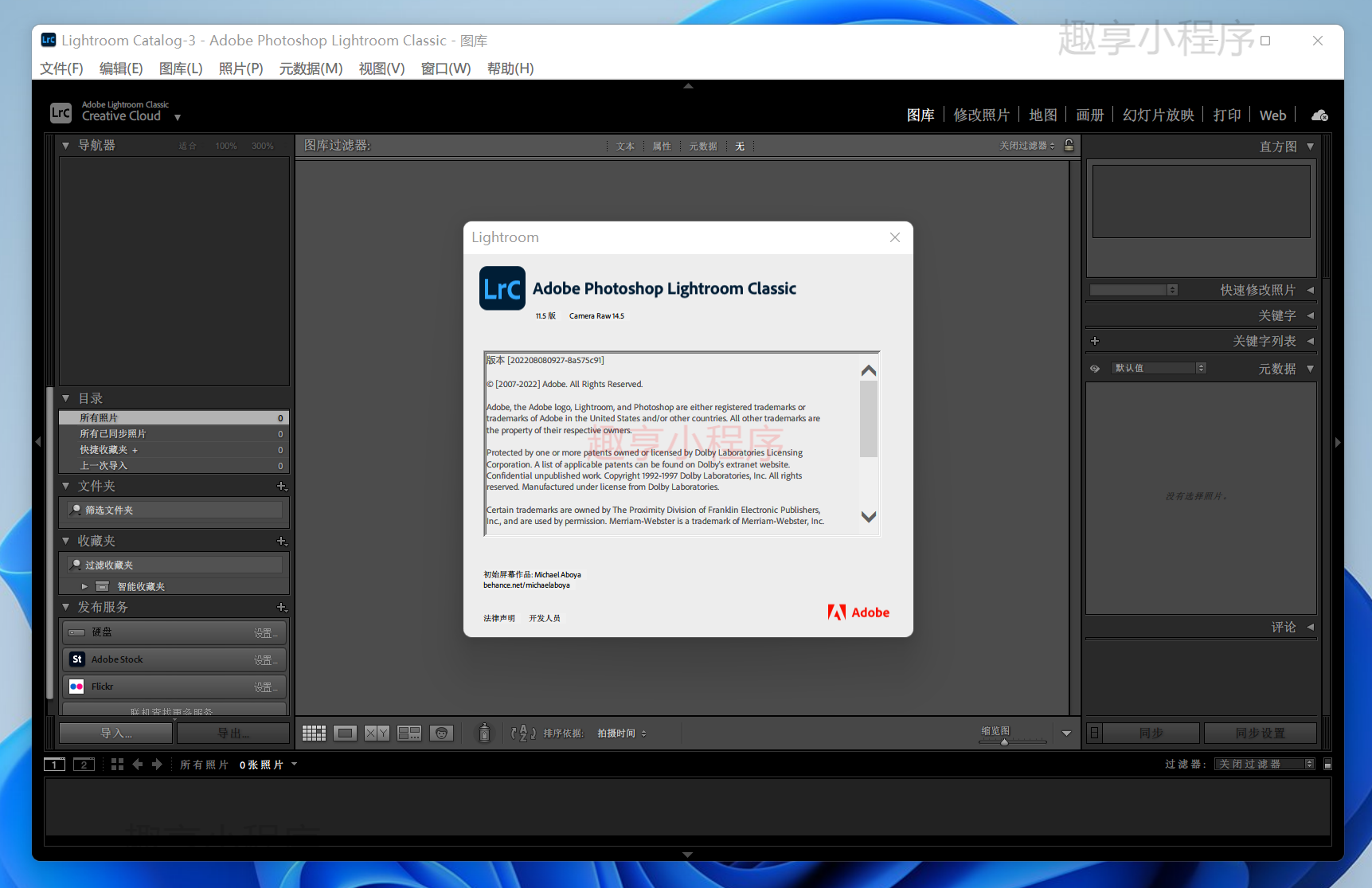The width and height of the screenshot is (1372, 888).
Task: Click the Flickr service icon
Action: pos(77,687)
